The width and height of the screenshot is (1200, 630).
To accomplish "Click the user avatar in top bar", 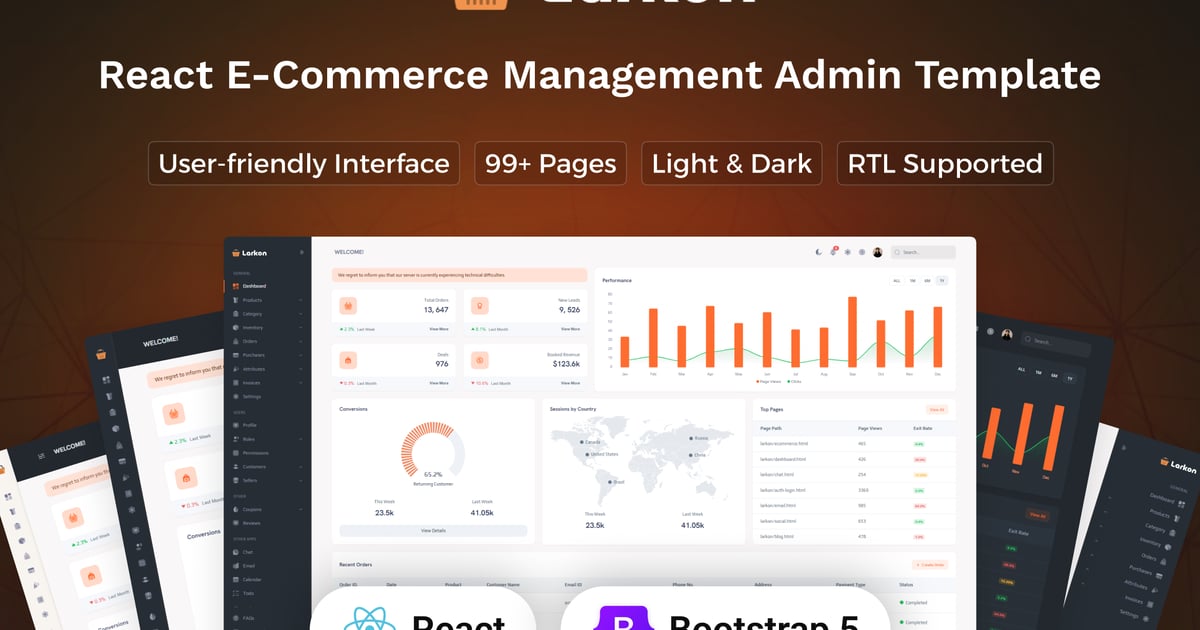I will pos(877,253).
